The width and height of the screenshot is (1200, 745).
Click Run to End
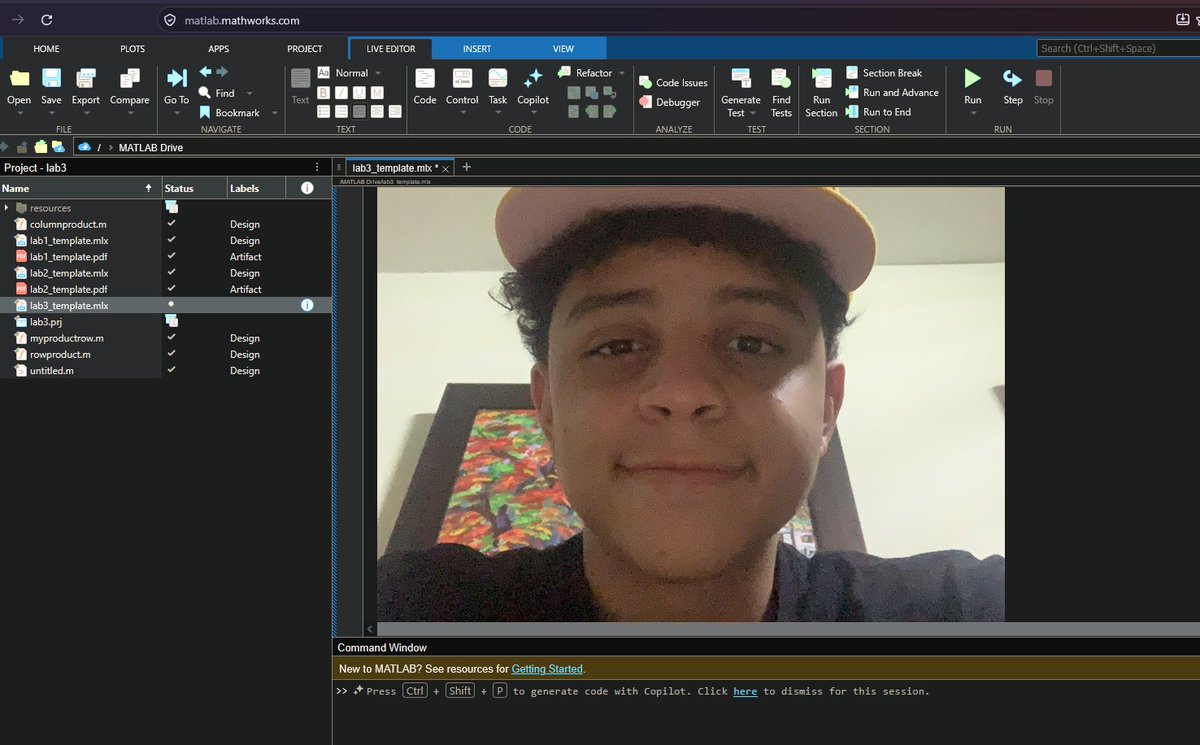point(878,112)
